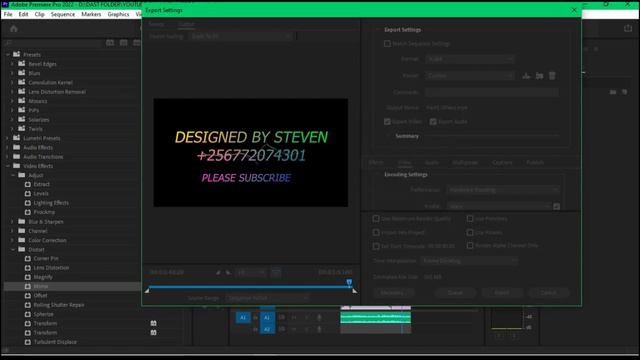Switch to the Captions tab

502,162
